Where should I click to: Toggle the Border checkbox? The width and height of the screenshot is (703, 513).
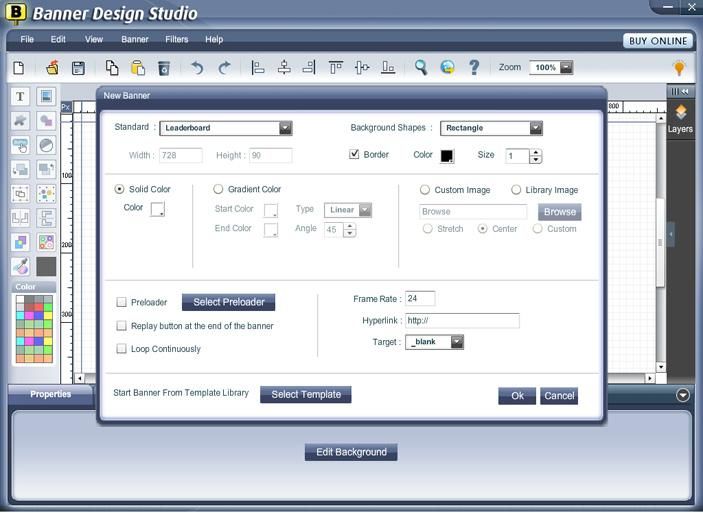(354, 154)
